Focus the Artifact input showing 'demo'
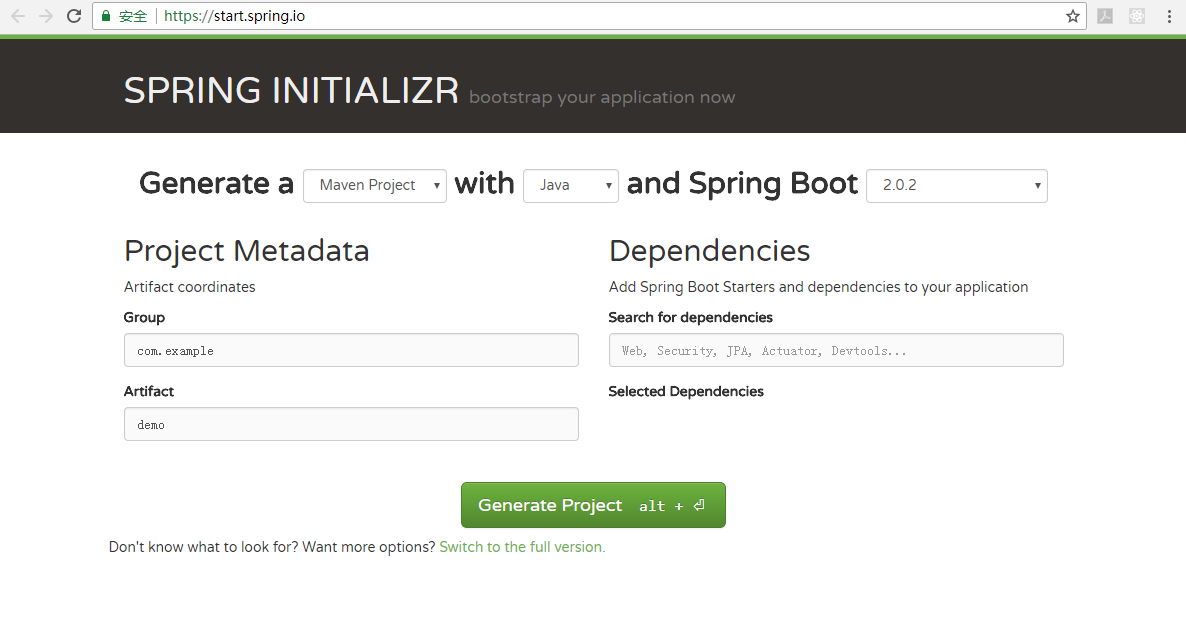This screenshot has height=635, width=1186. point(350,424)
